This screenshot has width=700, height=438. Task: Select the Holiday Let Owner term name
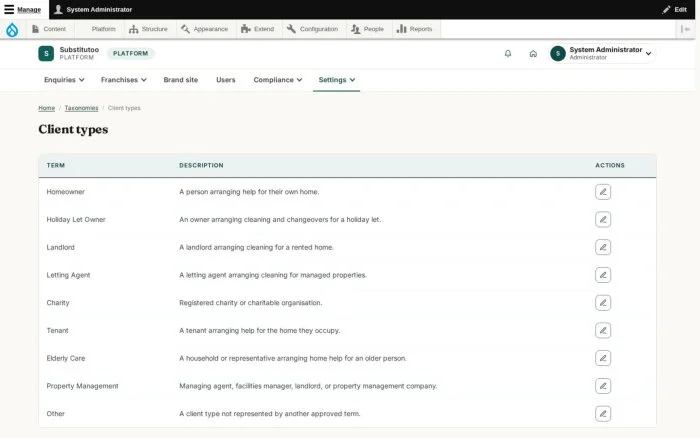[76, 220]
